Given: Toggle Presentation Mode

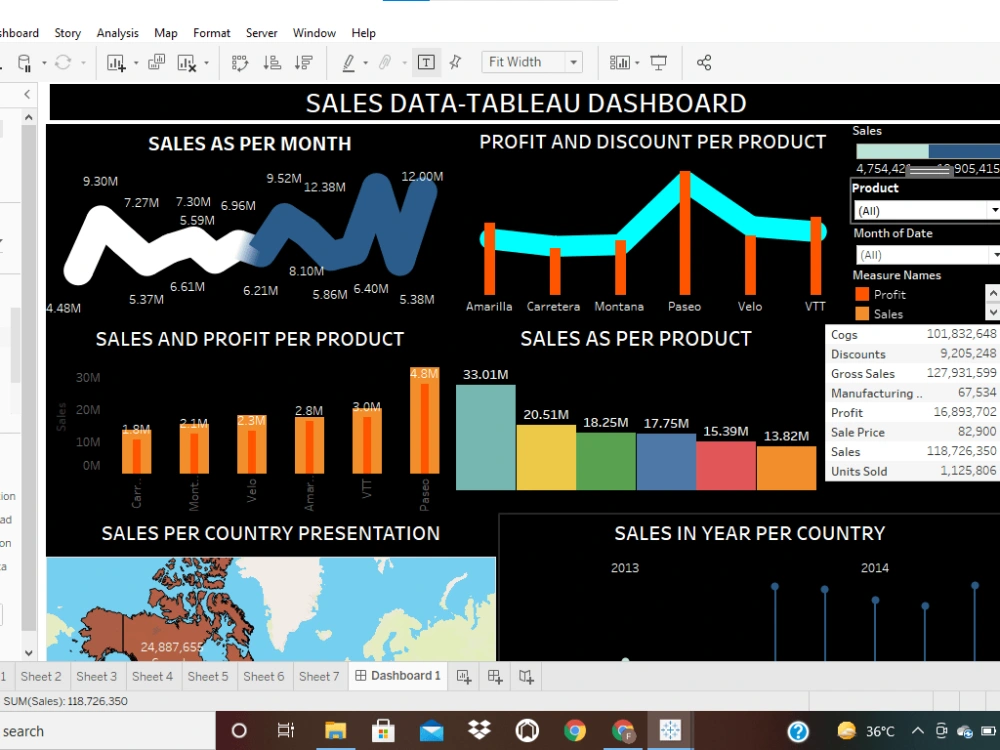Looking at the screenshot, I should (x=658, y=62).
